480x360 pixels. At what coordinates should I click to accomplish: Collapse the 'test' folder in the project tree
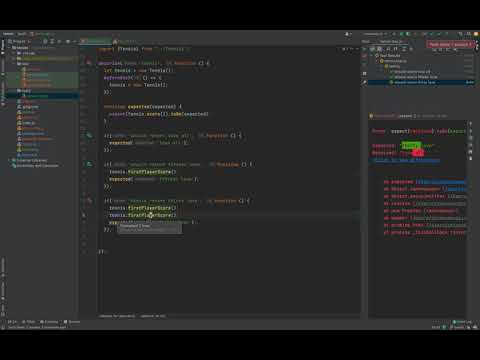pos(14,91)
